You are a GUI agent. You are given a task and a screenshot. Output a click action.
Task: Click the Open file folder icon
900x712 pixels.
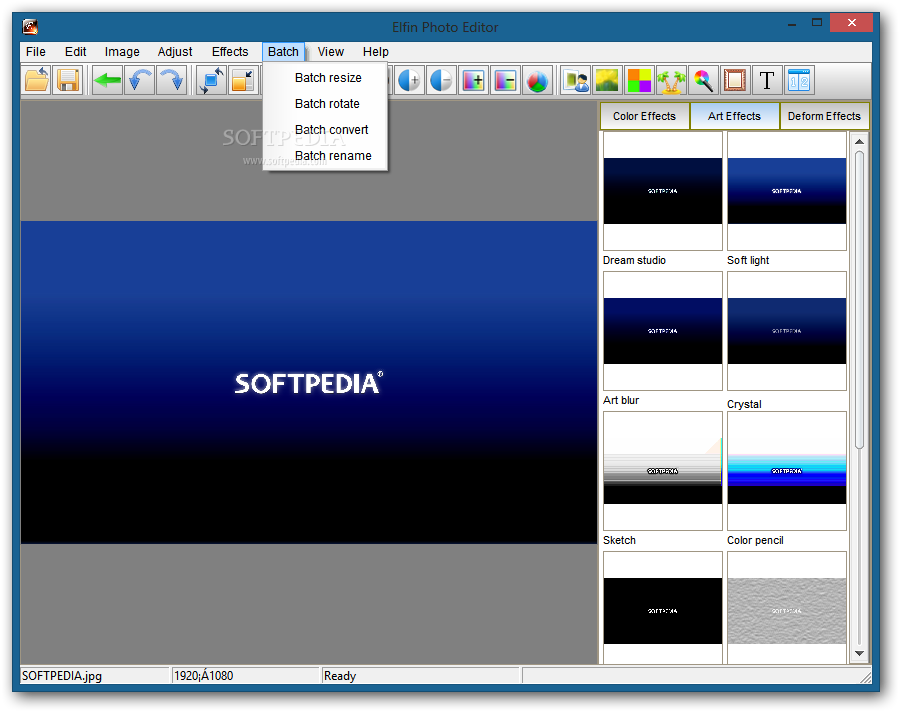(x=37, y=80)
